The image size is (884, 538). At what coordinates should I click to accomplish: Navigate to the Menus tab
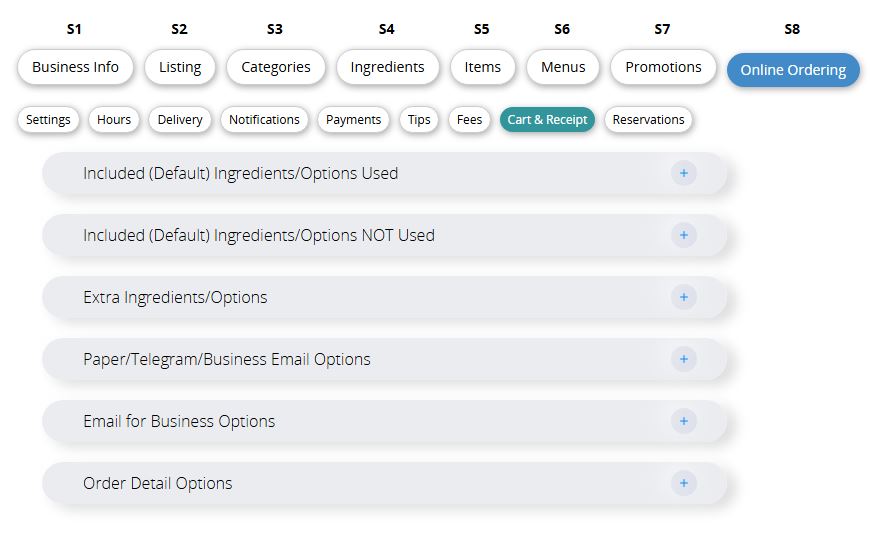point(562,67)
